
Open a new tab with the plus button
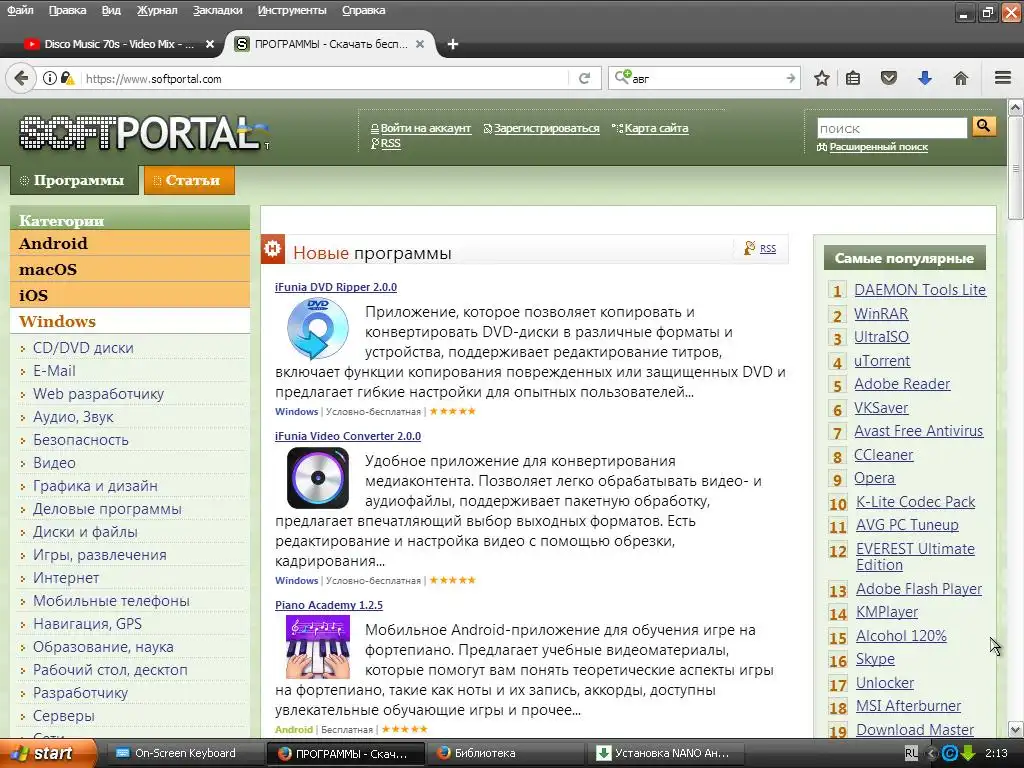tap(453, 44)
